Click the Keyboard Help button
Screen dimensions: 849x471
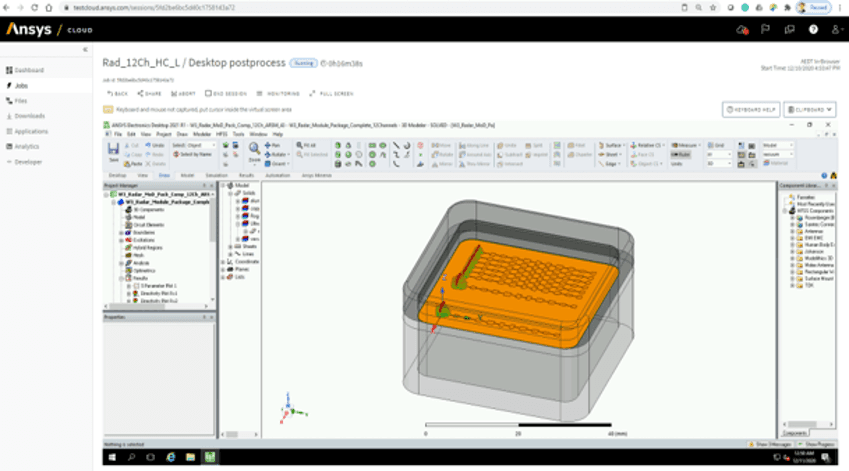pyautogui.click(x=750, y=109)
